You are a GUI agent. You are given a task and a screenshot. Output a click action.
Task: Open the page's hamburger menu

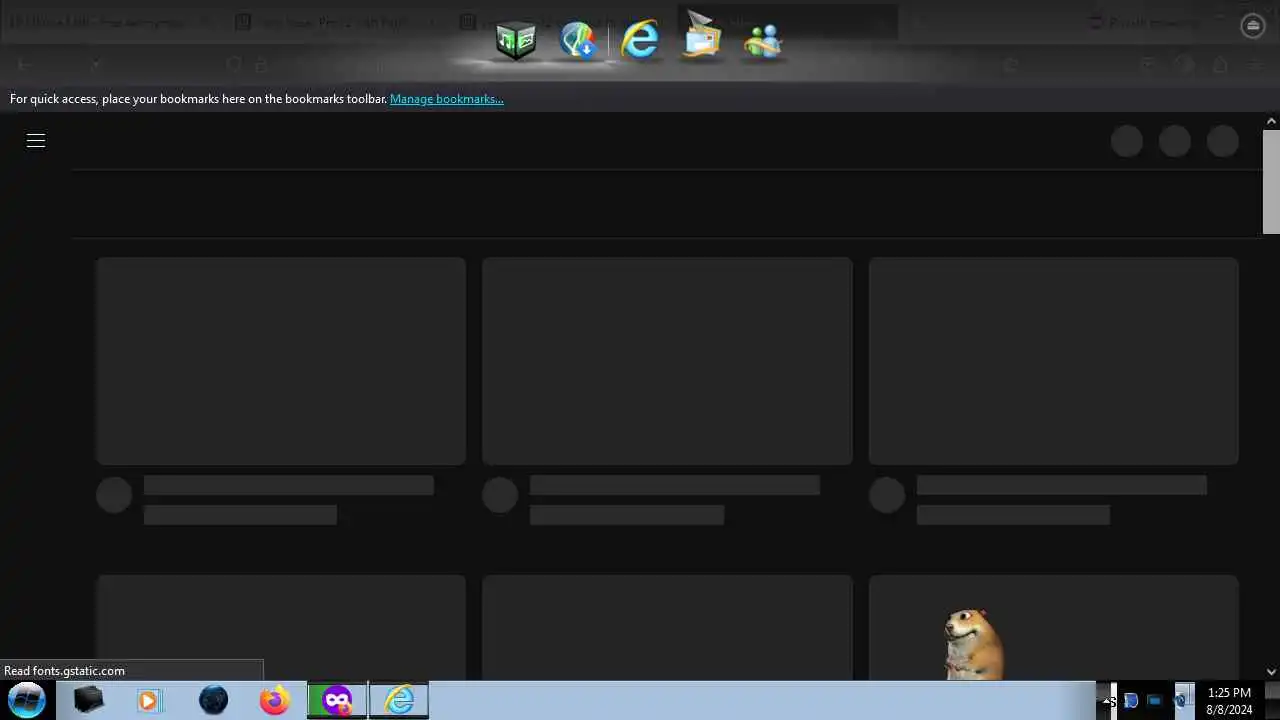point(36,141)
